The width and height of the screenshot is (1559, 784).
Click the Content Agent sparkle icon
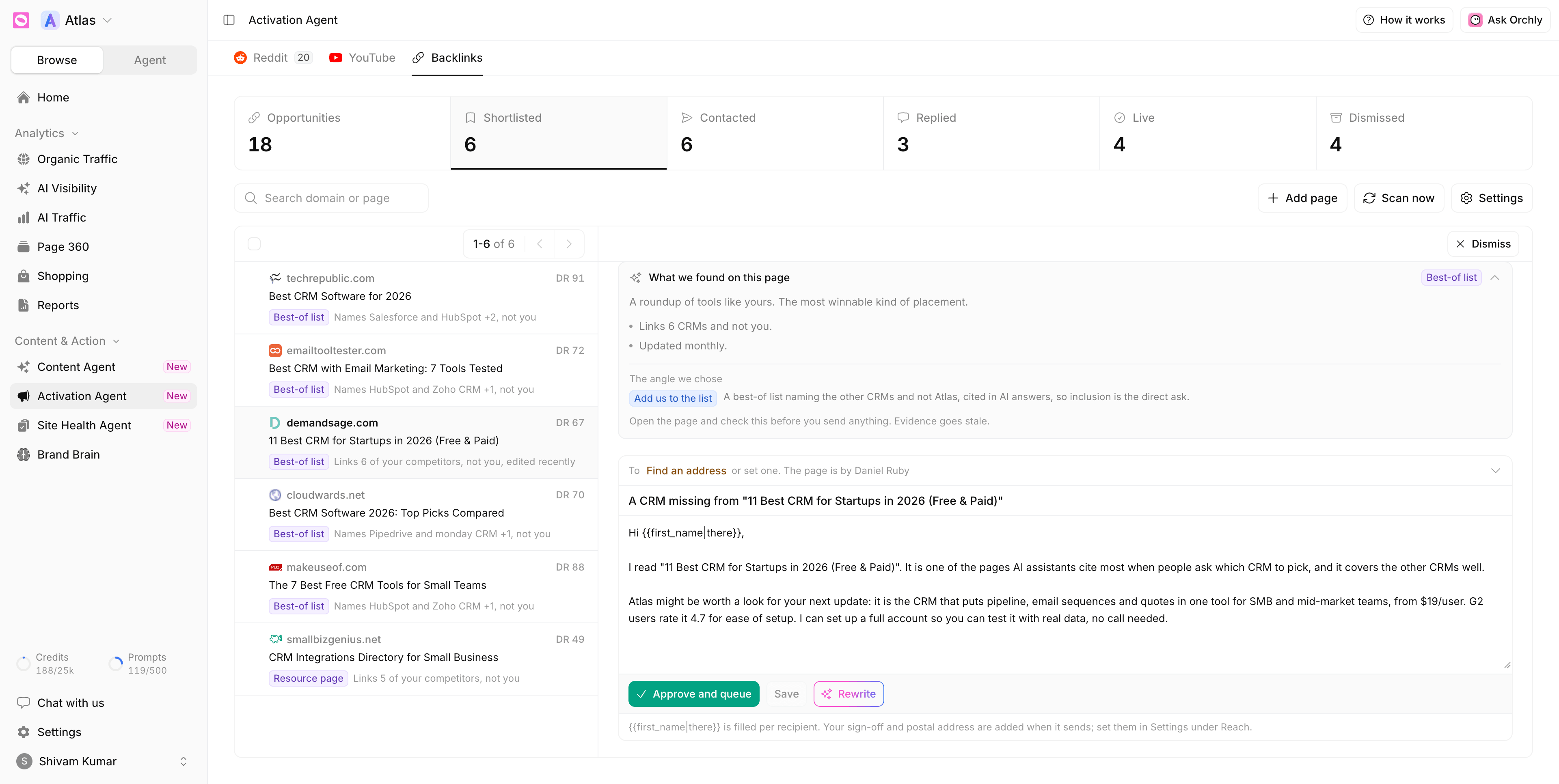pyautogui.click(x=24, y=366)
